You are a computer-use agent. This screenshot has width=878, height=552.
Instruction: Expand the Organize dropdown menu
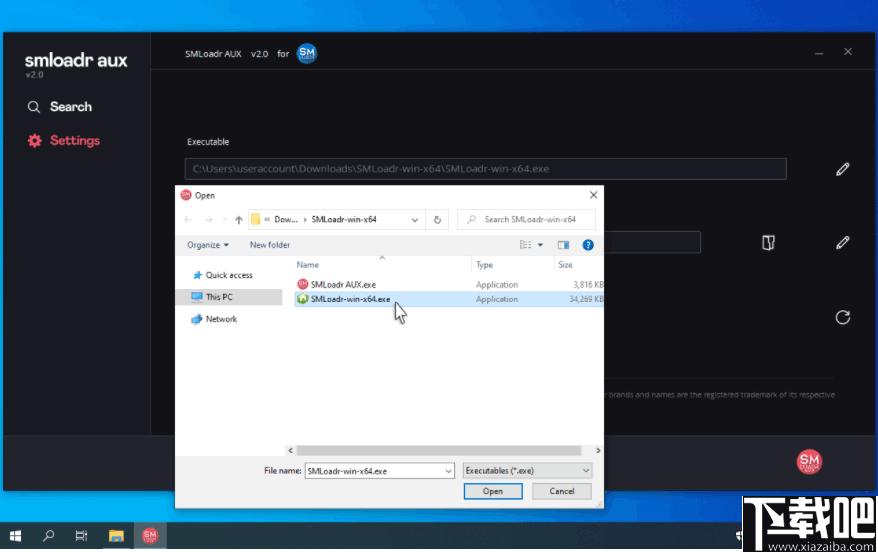[208, 245]
